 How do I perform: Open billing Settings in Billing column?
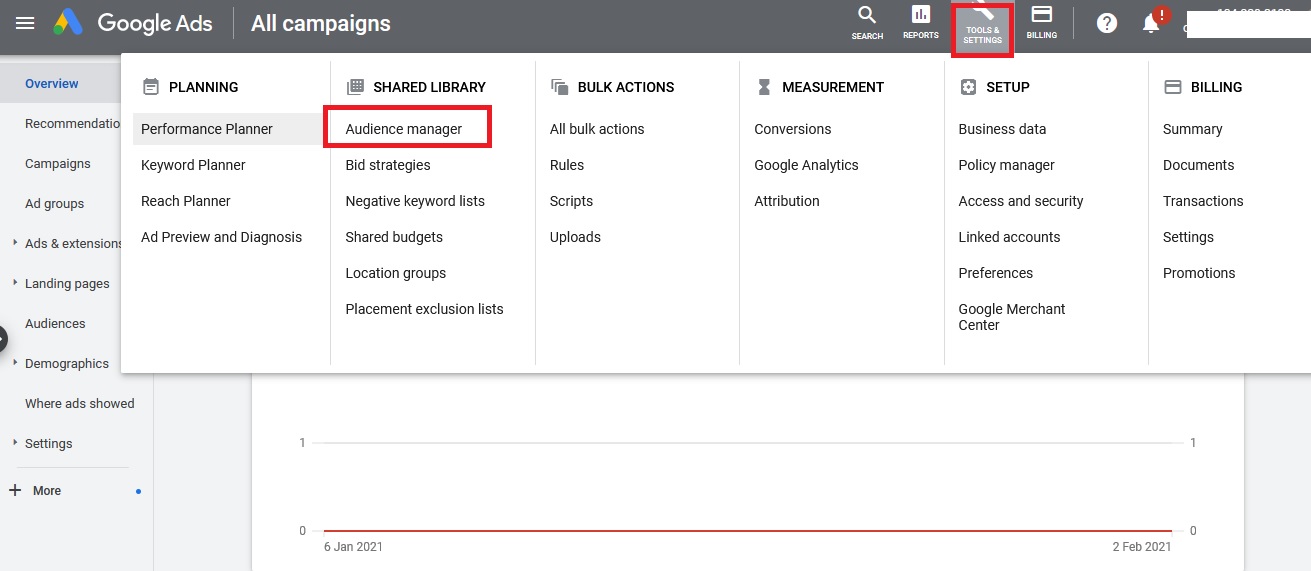coord(1189,237)
